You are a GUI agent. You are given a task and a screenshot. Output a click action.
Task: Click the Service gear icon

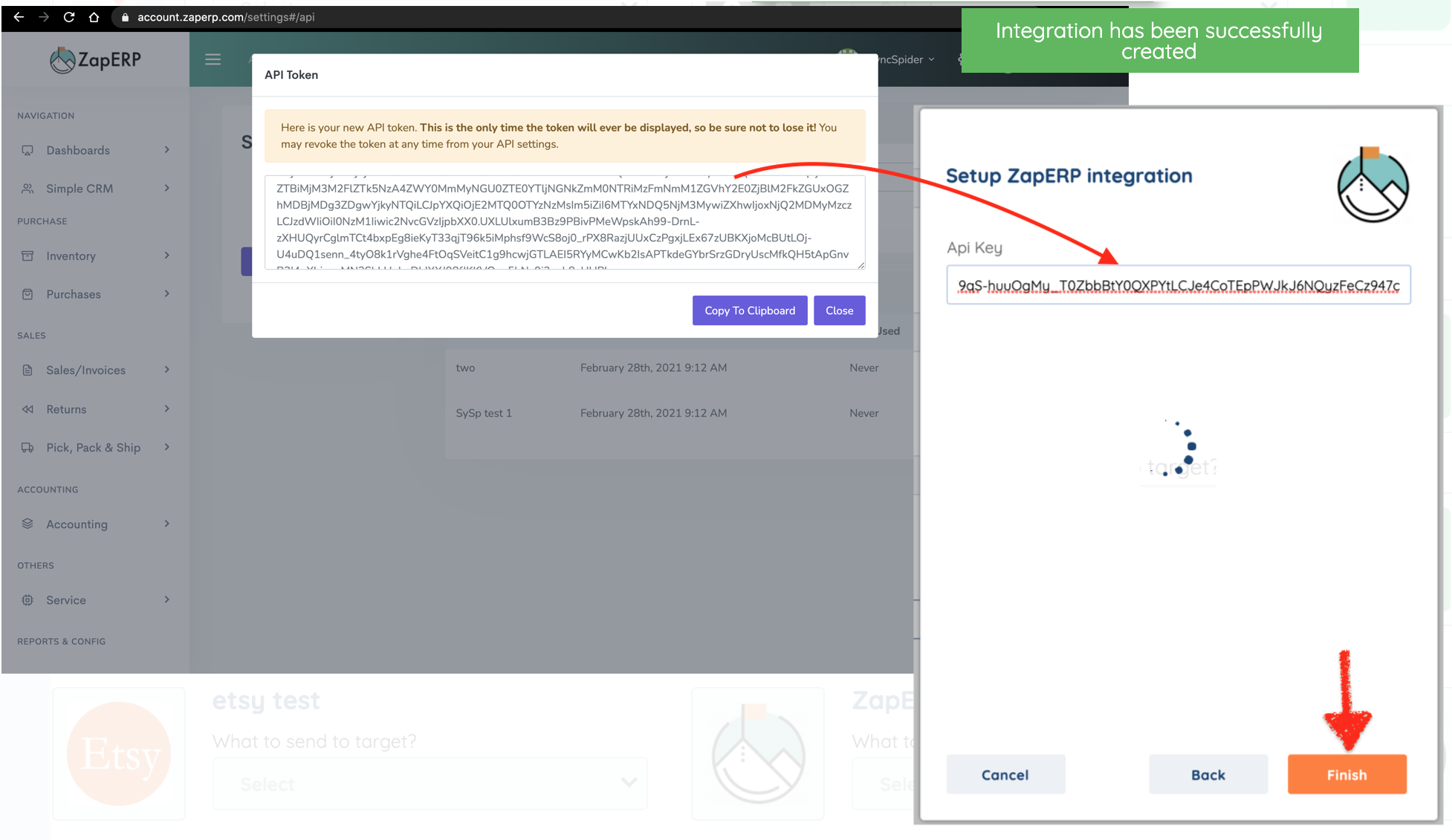click(27, 600)
